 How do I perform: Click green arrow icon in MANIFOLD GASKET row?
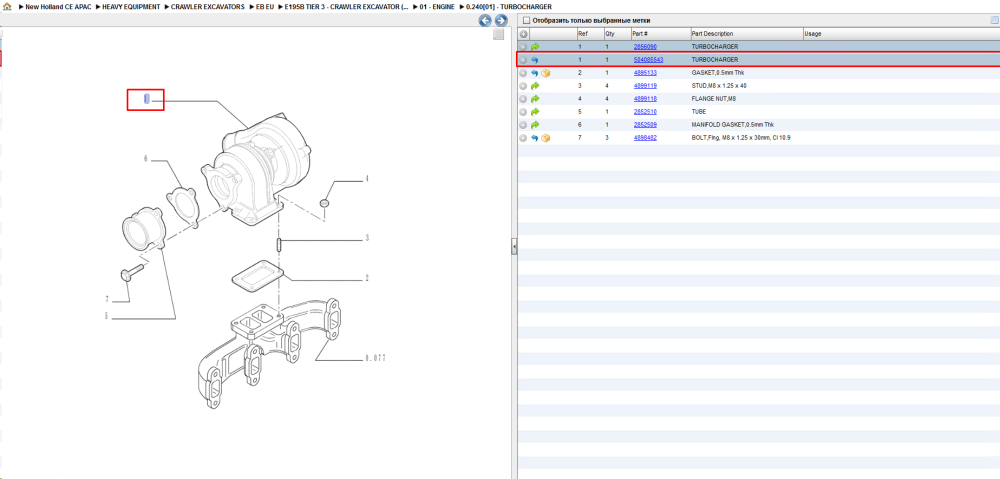tap(535, 125)
